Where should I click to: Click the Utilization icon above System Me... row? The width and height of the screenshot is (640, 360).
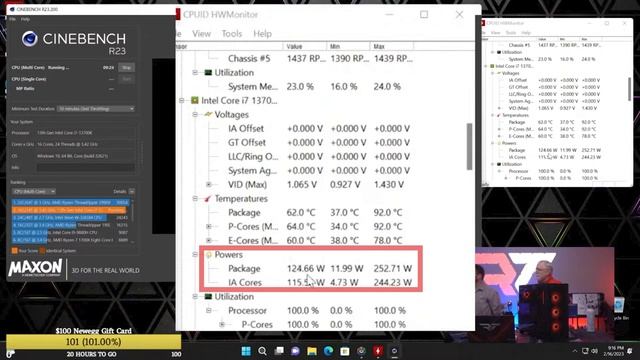click(x=208, y=73)
